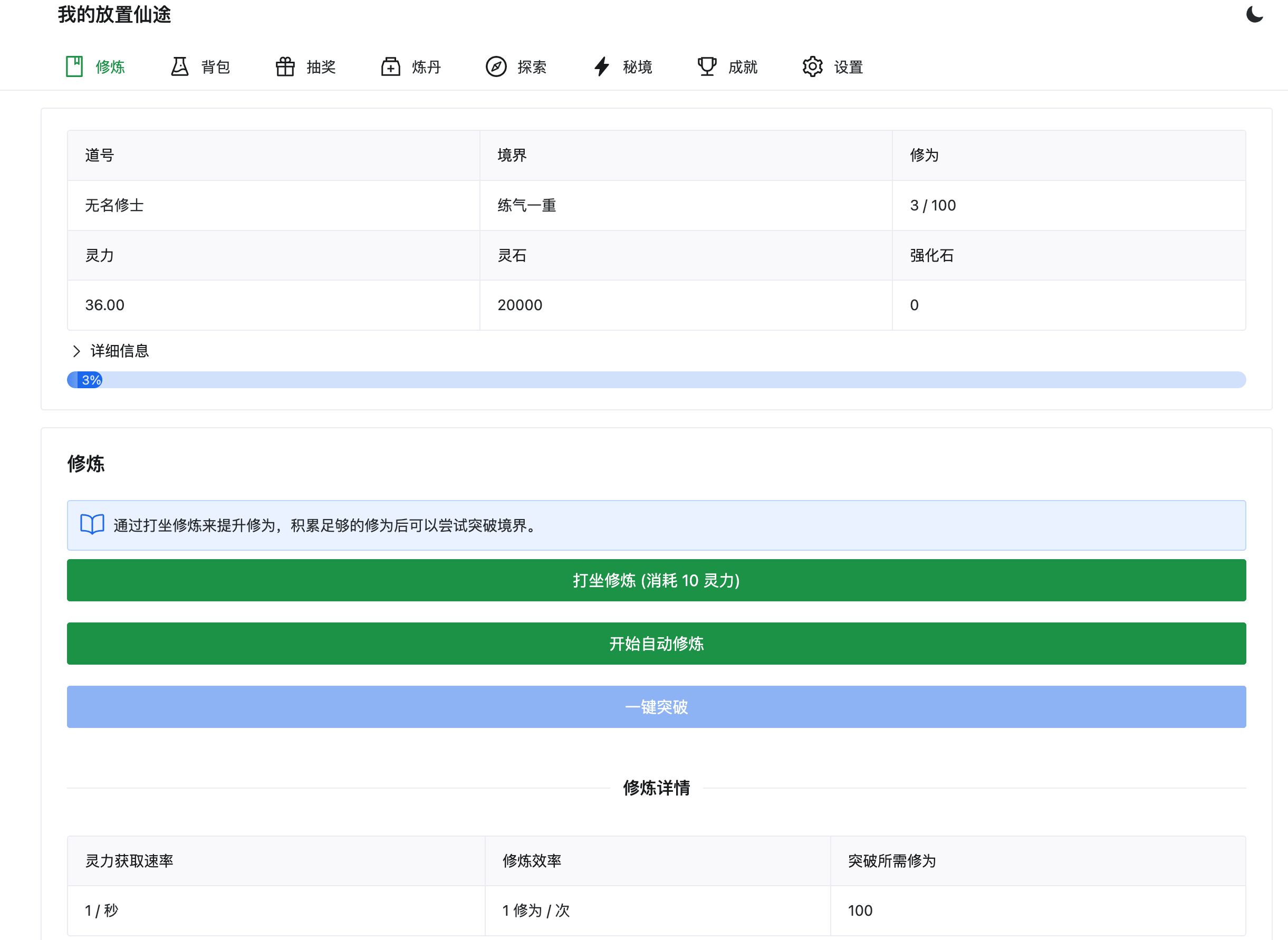Click the 设置 gear icon
Screen dimensions: 1288x940
[x=812, y=66]
